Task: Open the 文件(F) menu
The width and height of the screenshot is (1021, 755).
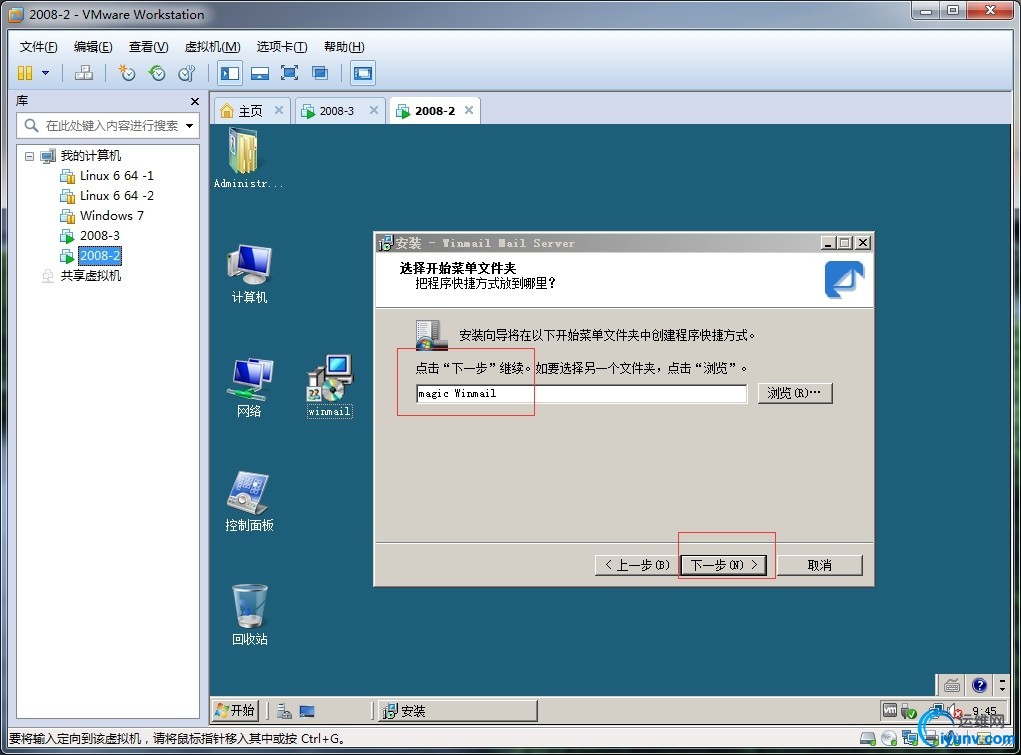Action: [x=38, y=47]
